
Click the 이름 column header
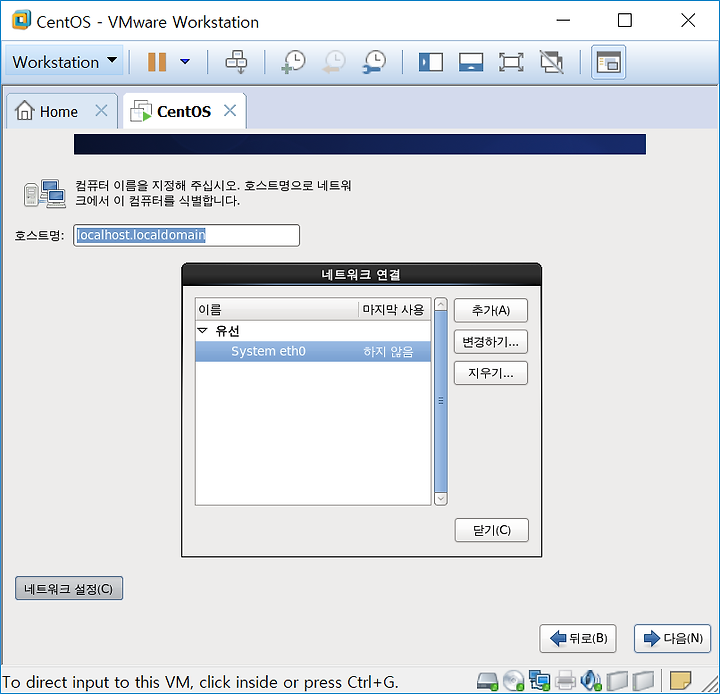276,310
